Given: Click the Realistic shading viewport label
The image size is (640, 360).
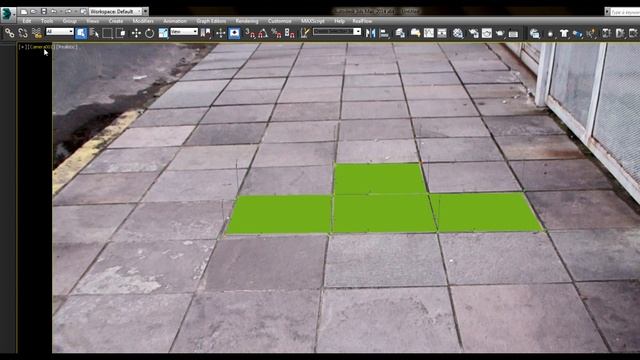Looking at the screenshot, I should (x=66, y=47).
